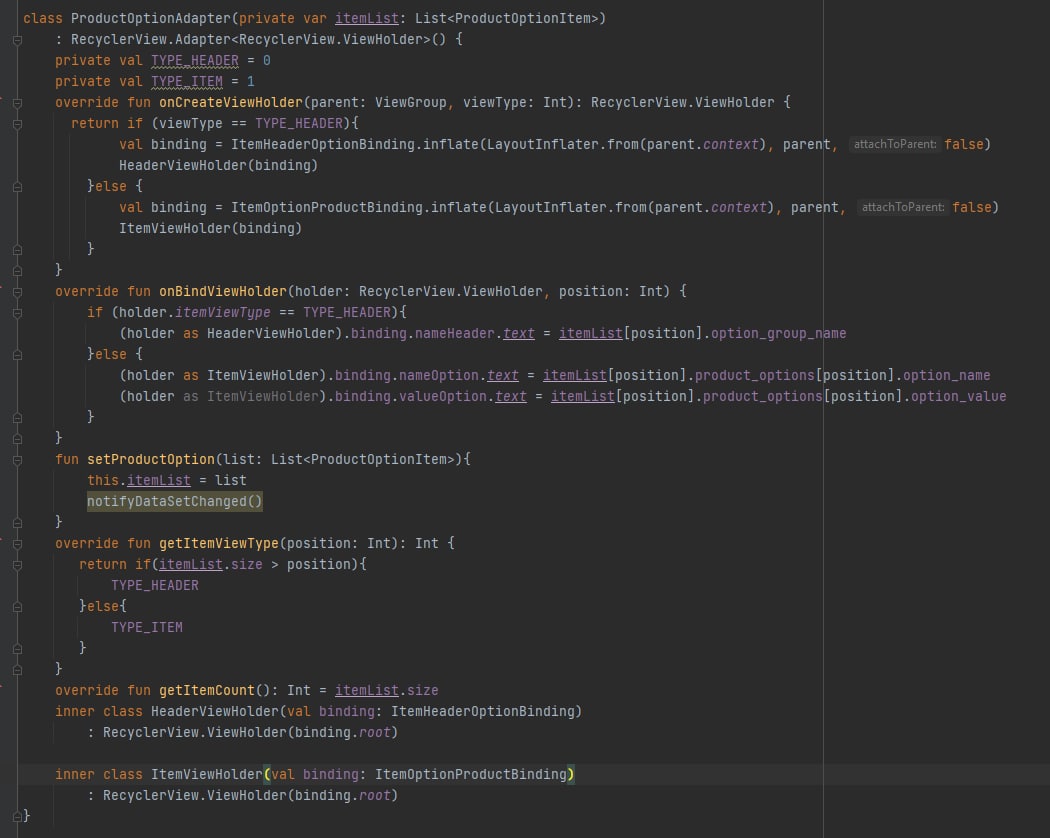Click holder.itemViewType in the if condition
The image size is (1050, 838).
click(x=195, y=312)
